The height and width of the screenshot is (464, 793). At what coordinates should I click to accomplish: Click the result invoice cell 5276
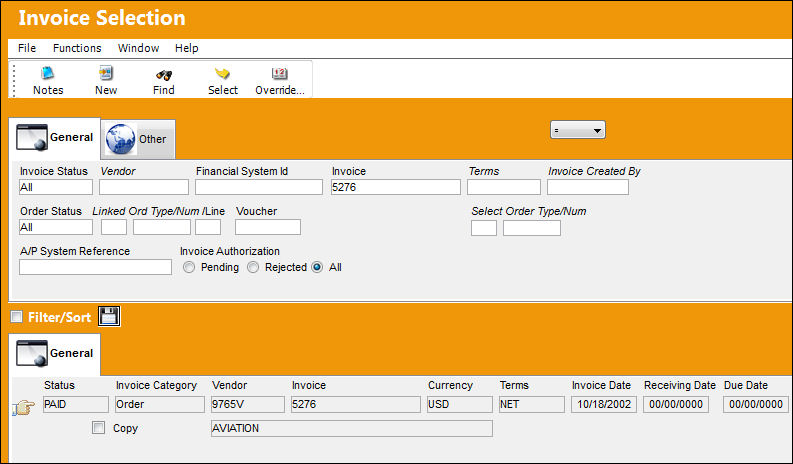click(356, 404)
